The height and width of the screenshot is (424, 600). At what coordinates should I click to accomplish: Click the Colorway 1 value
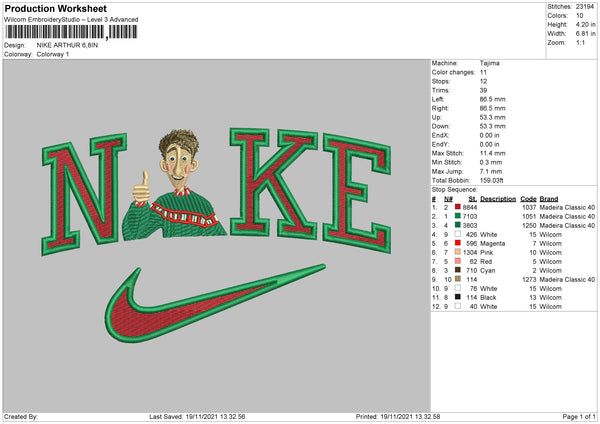click(53, 54)
